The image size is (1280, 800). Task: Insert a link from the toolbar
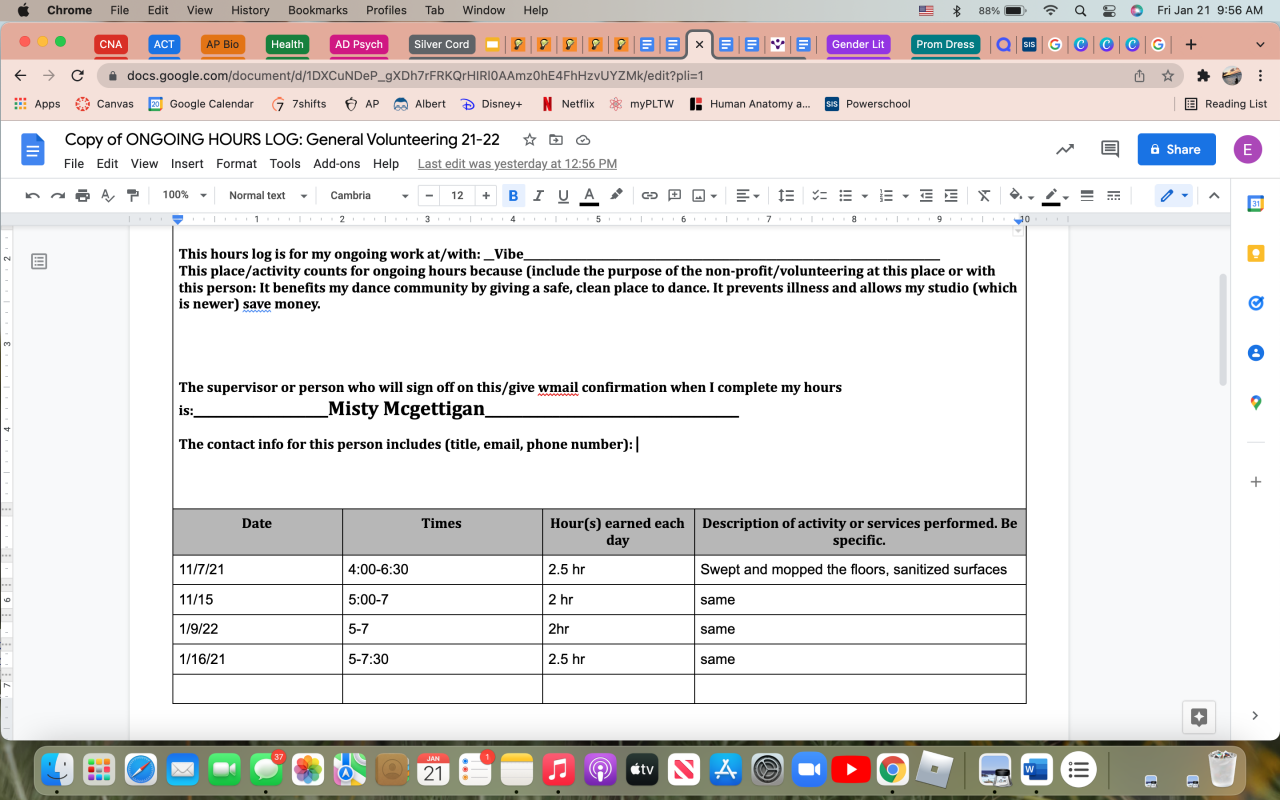tap(650, 195)
